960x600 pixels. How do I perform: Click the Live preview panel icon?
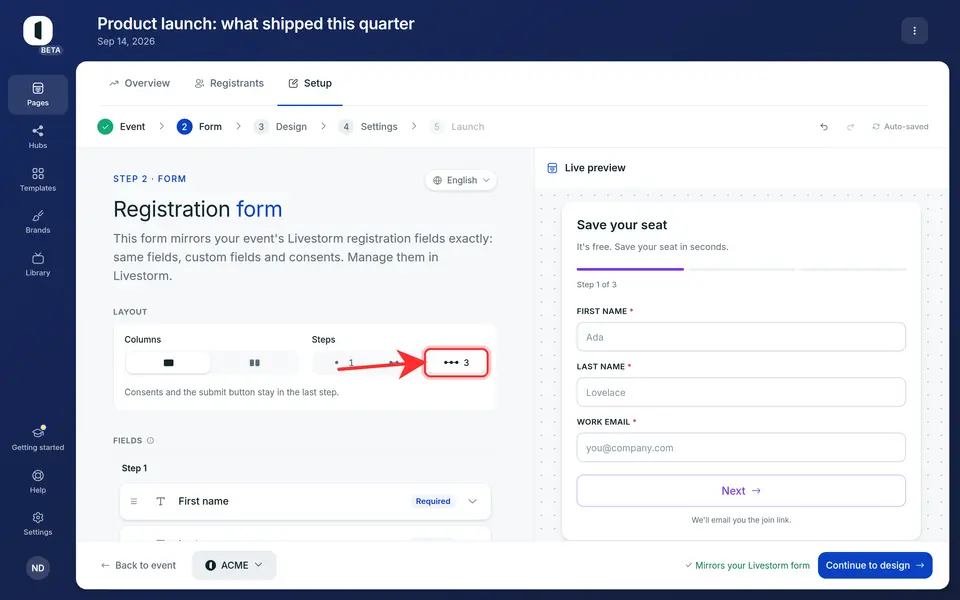coord(552,168)
